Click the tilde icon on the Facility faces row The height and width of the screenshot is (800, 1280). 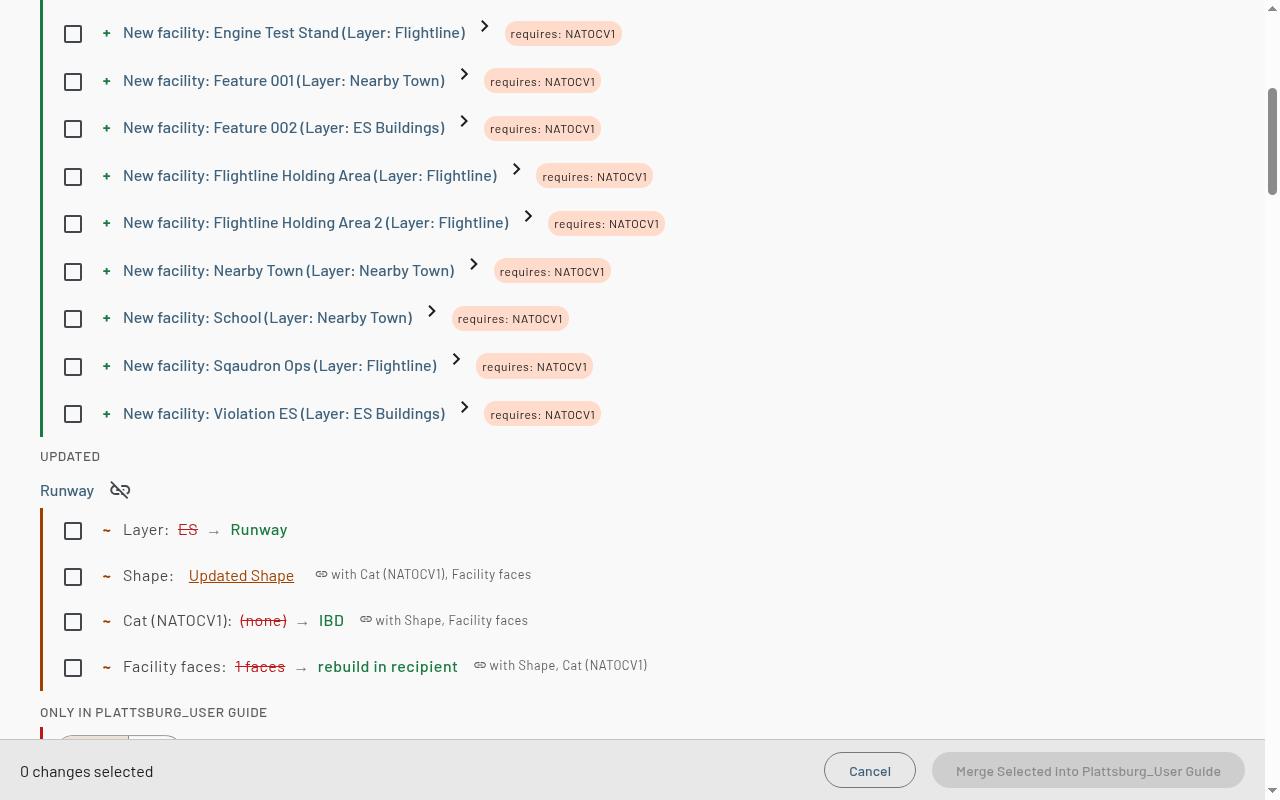tap(107, 667)
